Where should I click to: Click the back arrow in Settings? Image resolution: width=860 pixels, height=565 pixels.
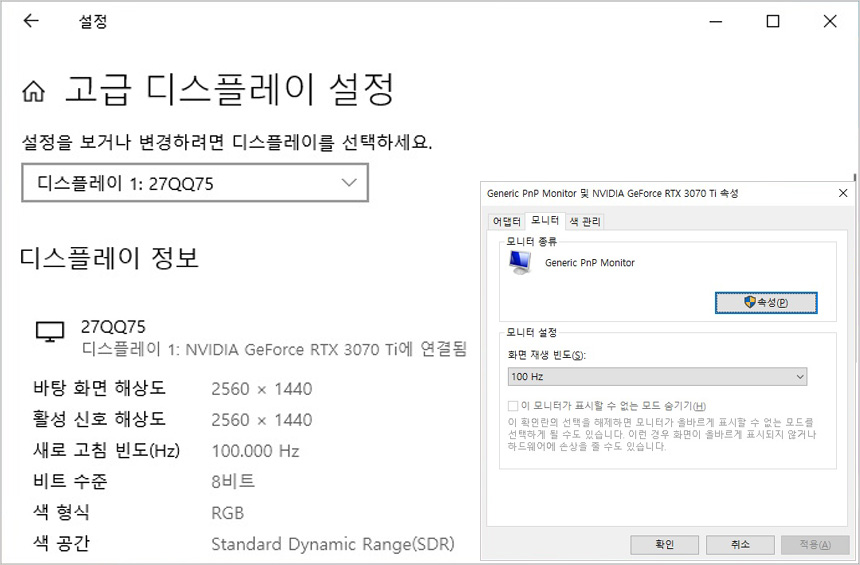[31, 21]
